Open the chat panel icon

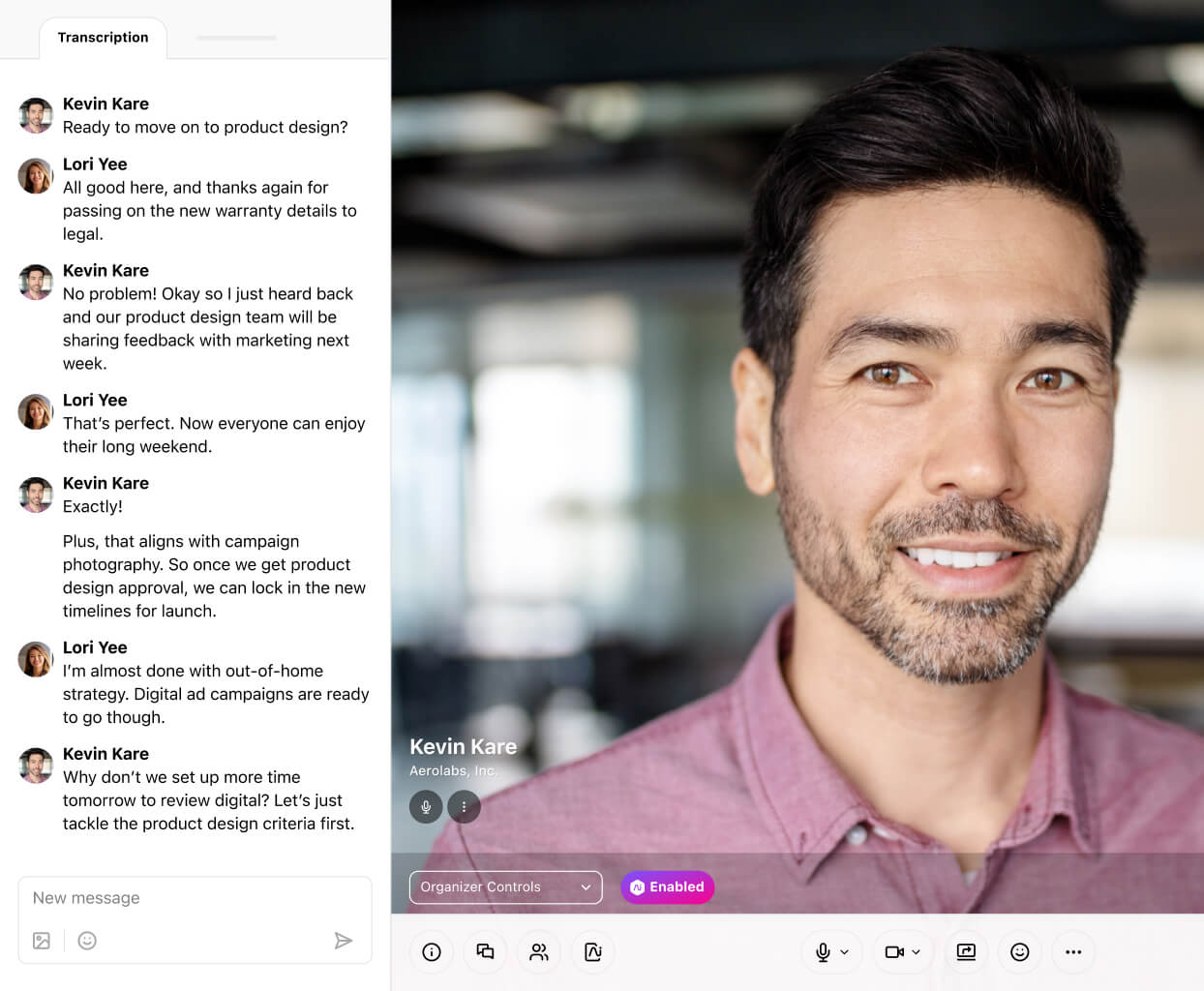click(485, 951)
